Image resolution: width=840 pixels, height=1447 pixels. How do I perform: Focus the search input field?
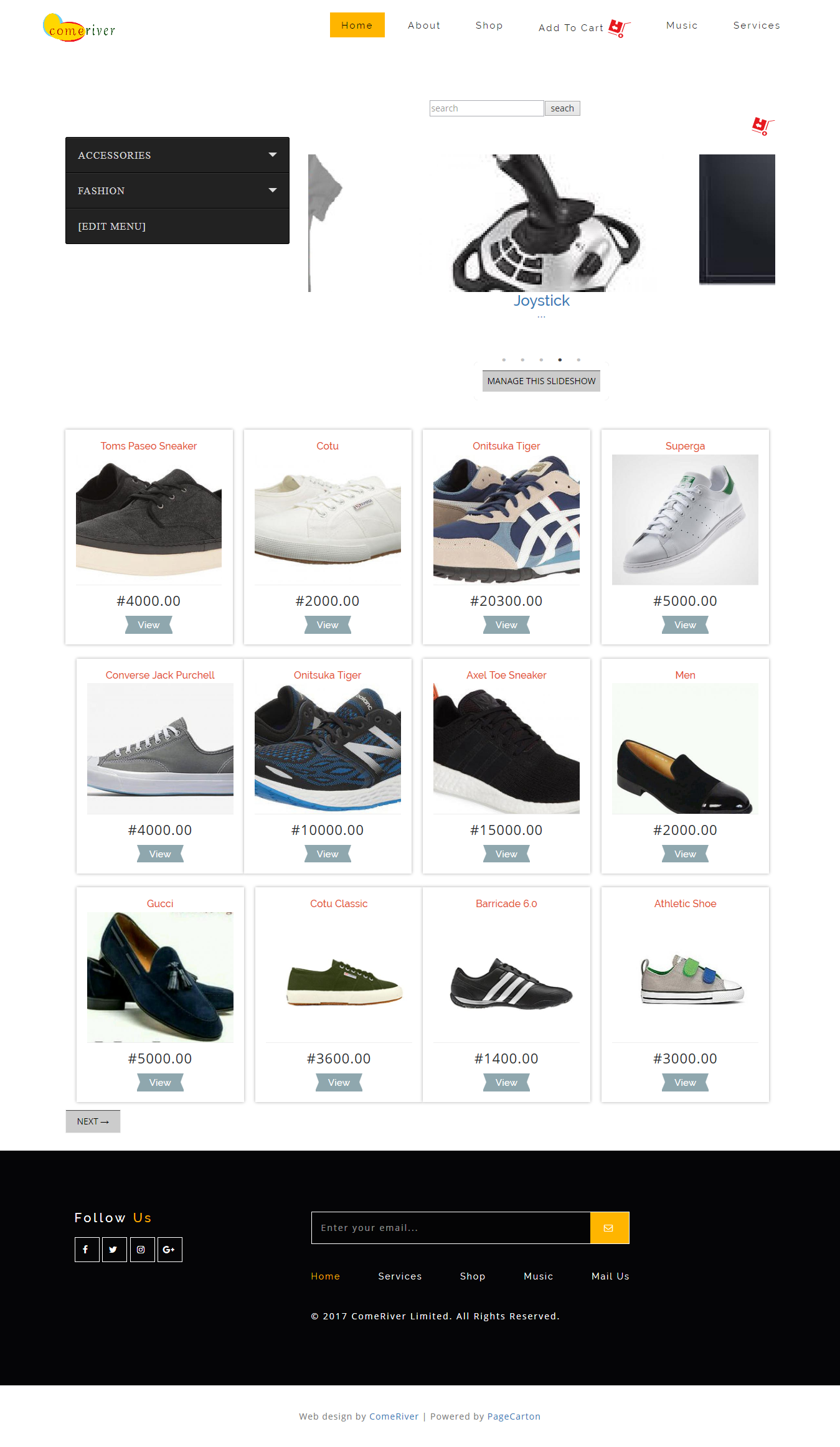[486, 108]
